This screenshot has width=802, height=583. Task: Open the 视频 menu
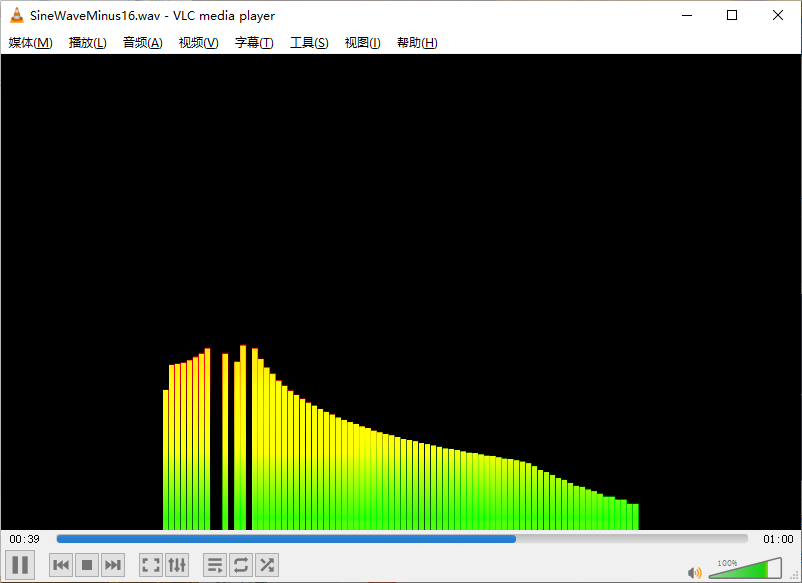point(197,43)
